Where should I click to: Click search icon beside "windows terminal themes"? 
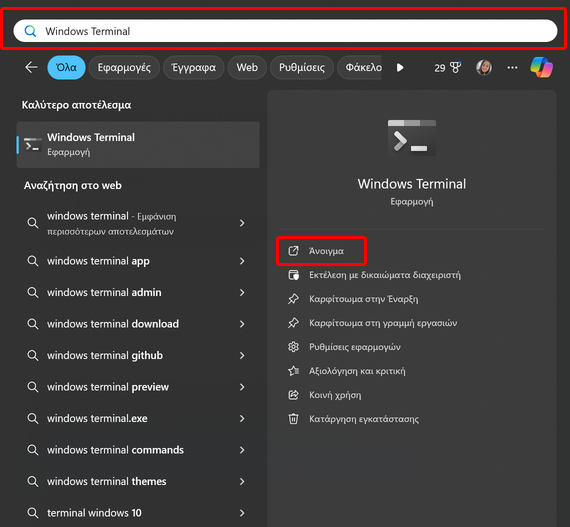click(x=33, y=482)
